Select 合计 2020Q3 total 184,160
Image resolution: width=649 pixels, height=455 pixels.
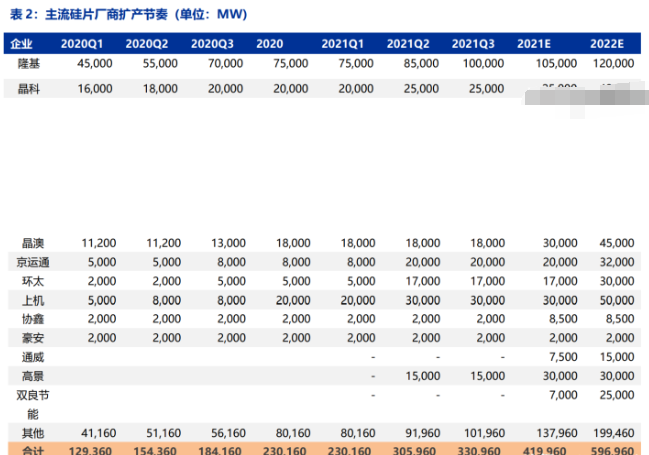pos(220,450)
